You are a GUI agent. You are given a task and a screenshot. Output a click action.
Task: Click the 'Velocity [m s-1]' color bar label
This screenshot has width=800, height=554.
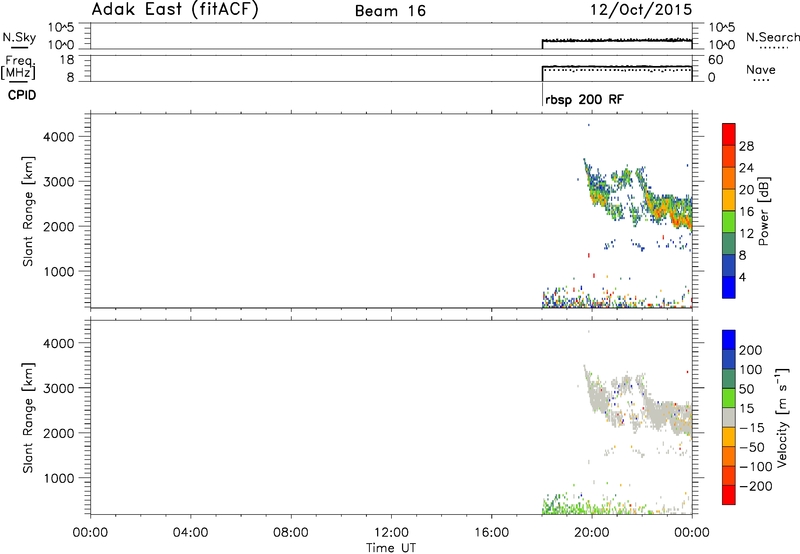[x=782, y=418]
